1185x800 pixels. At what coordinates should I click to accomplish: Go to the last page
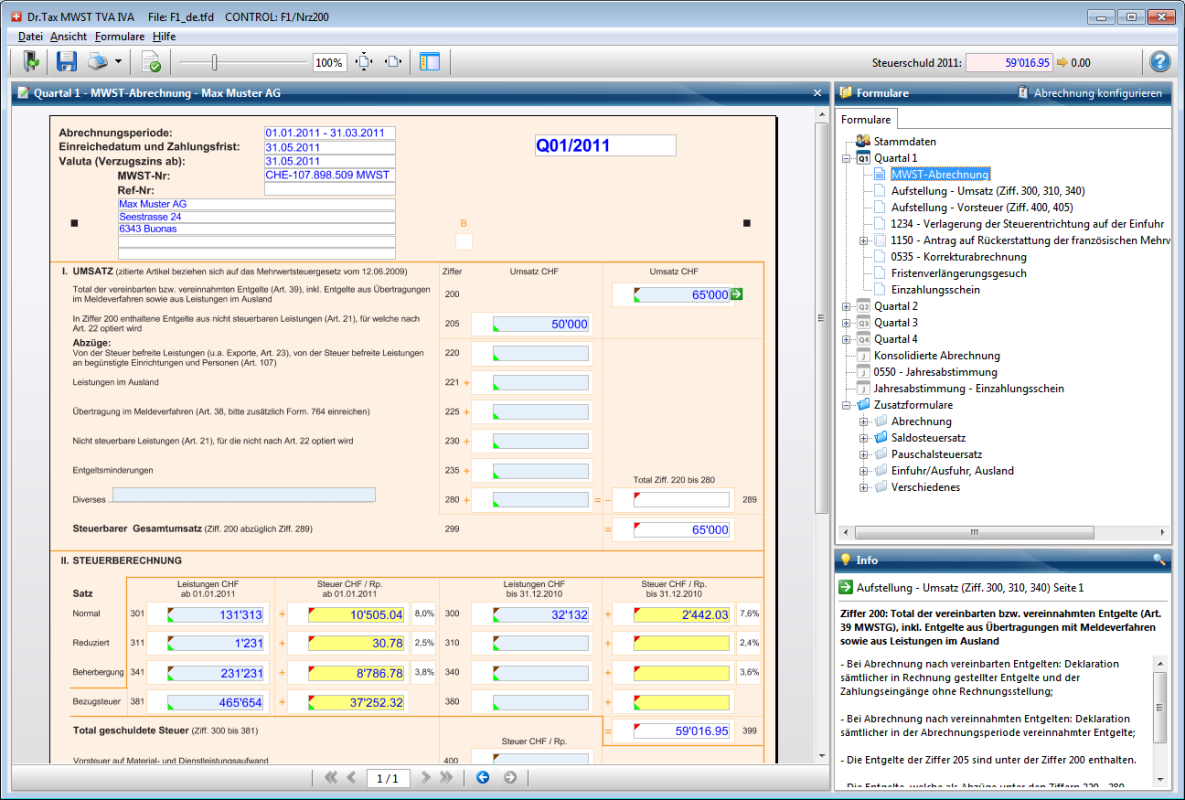point(446,777)
